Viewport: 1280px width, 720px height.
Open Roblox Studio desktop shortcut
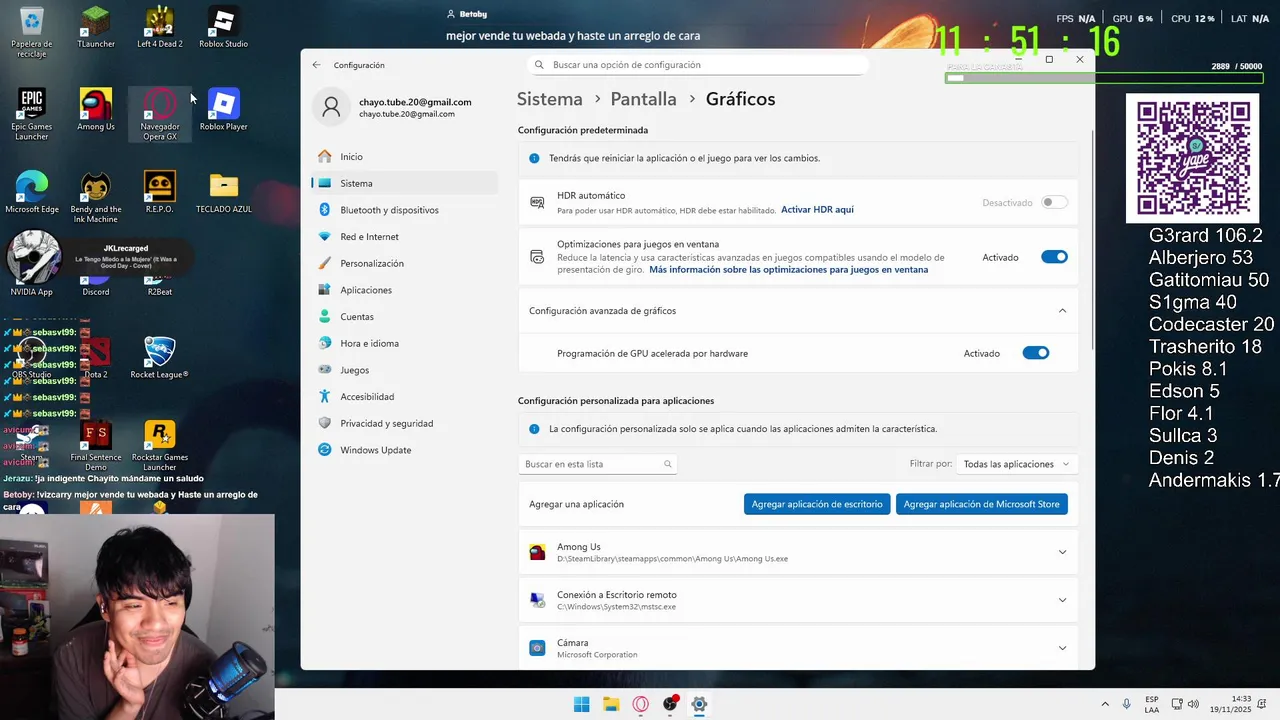pos(224,27)
